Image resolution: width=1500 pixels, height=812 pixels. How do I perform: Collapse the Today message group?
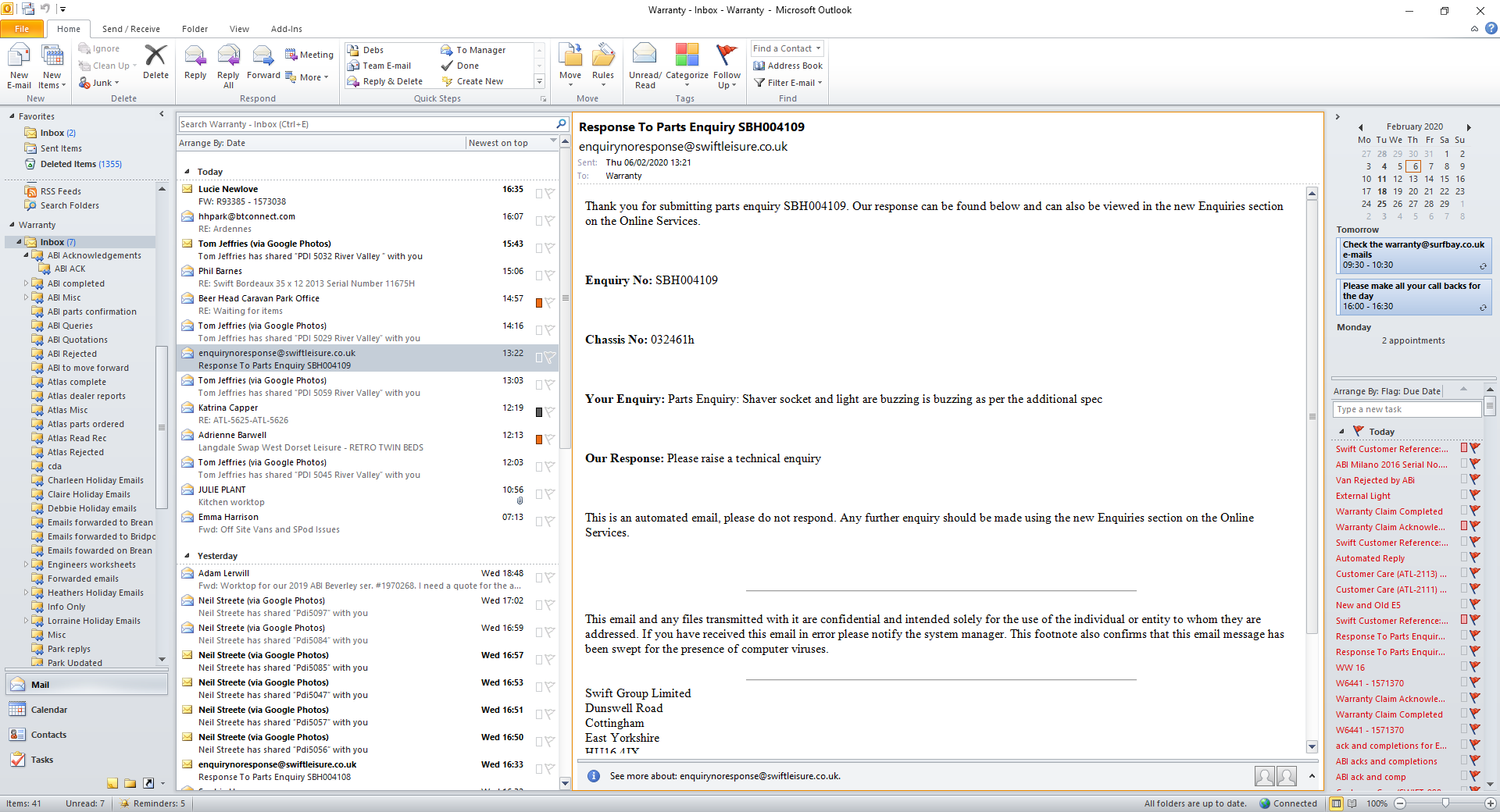187,172
